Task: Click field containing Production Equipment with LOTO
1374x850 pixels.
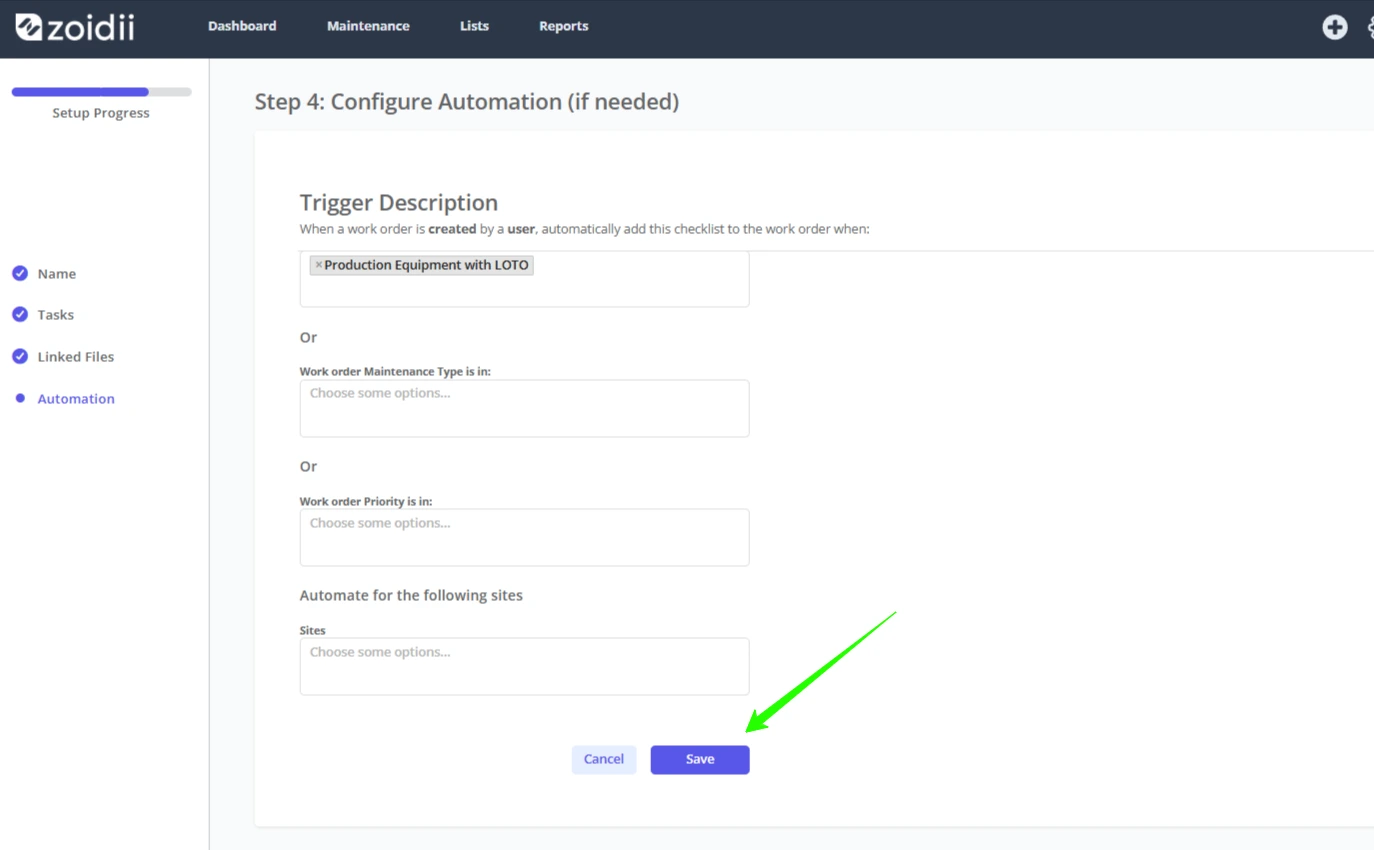Action: coord(524,279)
